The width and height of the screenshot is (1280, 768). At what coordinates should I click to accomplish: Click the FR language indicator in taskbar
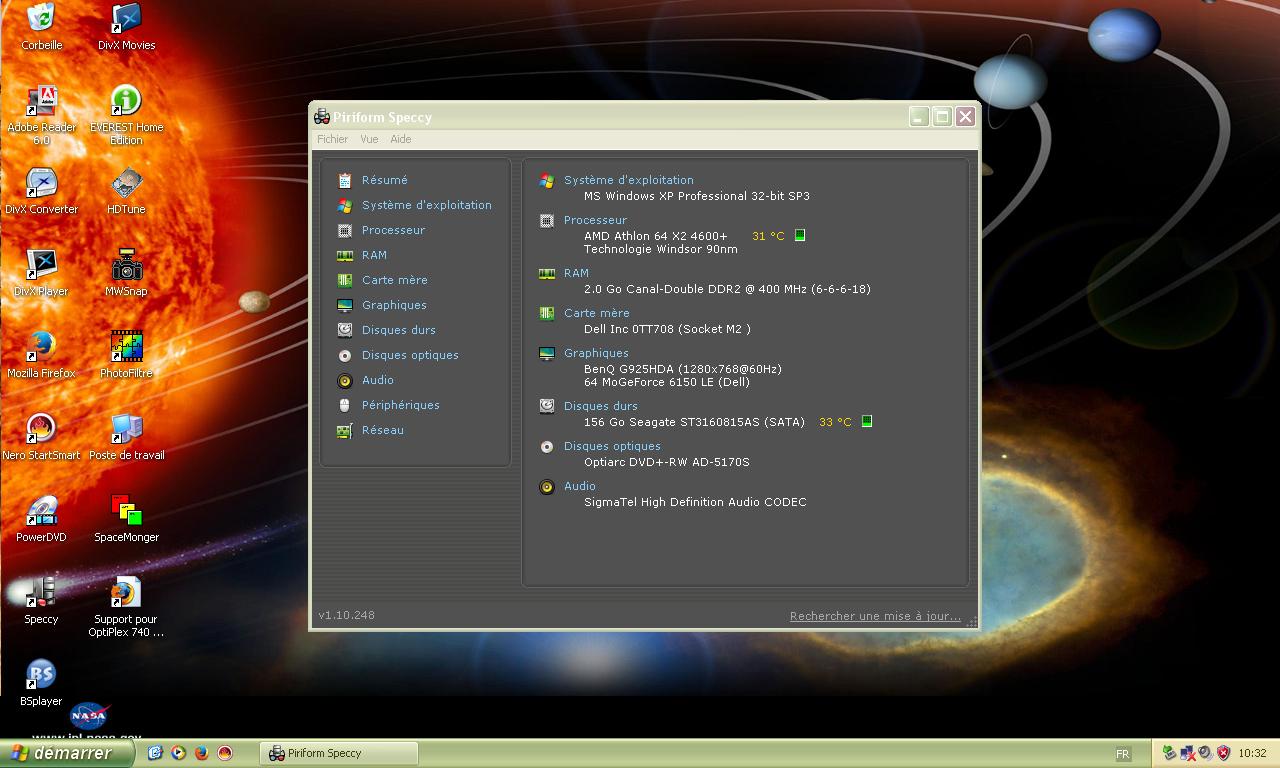click(1122, 754)
